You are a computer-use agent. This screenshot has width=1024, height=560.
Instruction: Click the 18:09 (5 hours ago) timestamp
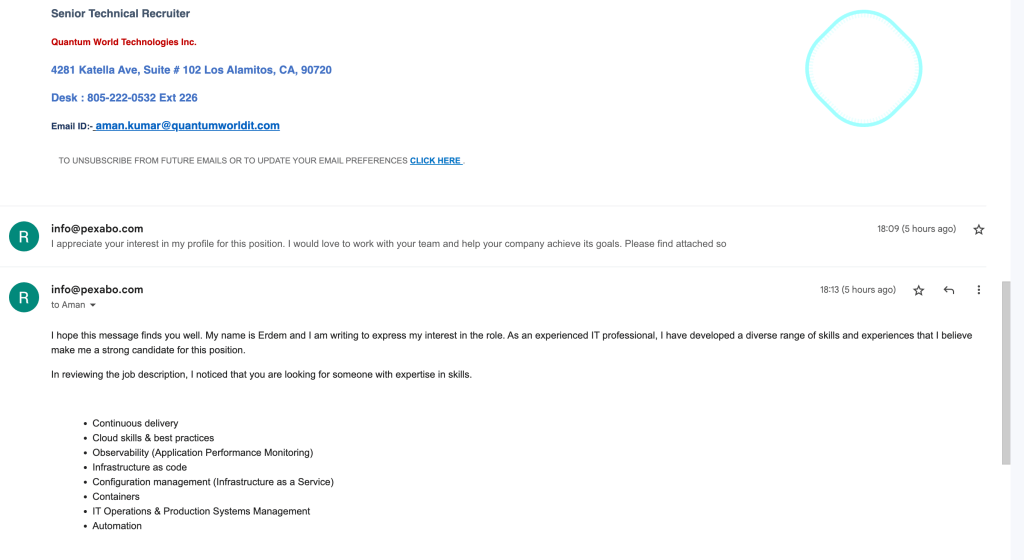click(916, 229)
